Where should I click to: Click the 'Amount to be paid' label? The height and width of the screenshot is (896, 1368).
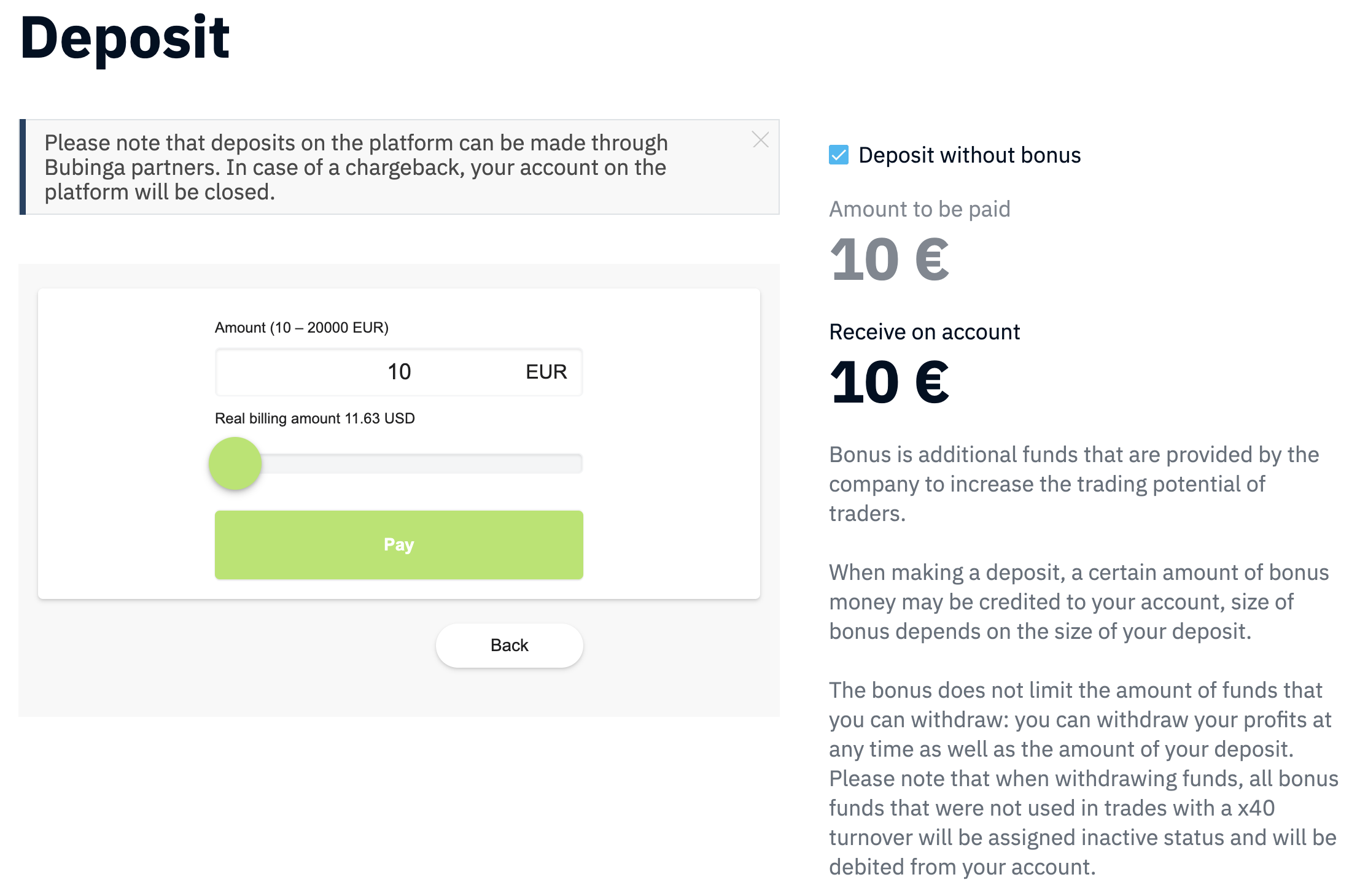[x=919, y=209]
